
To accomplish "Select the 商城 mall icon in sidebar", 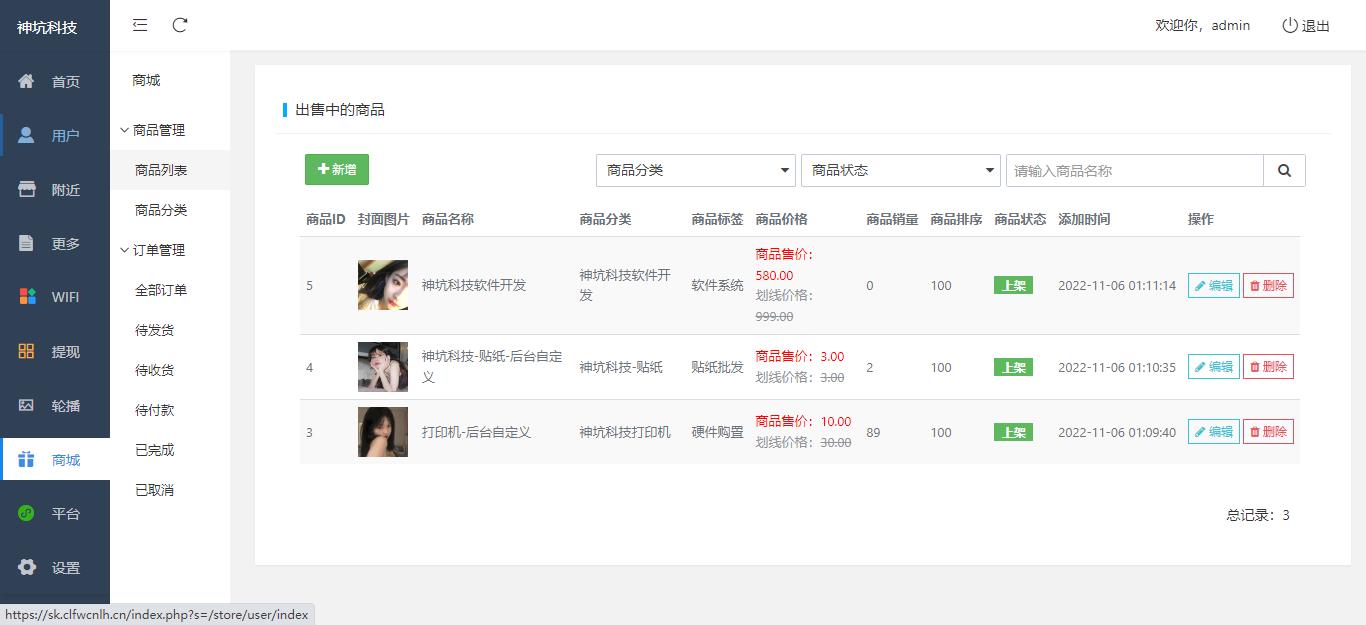I will 27,459.
